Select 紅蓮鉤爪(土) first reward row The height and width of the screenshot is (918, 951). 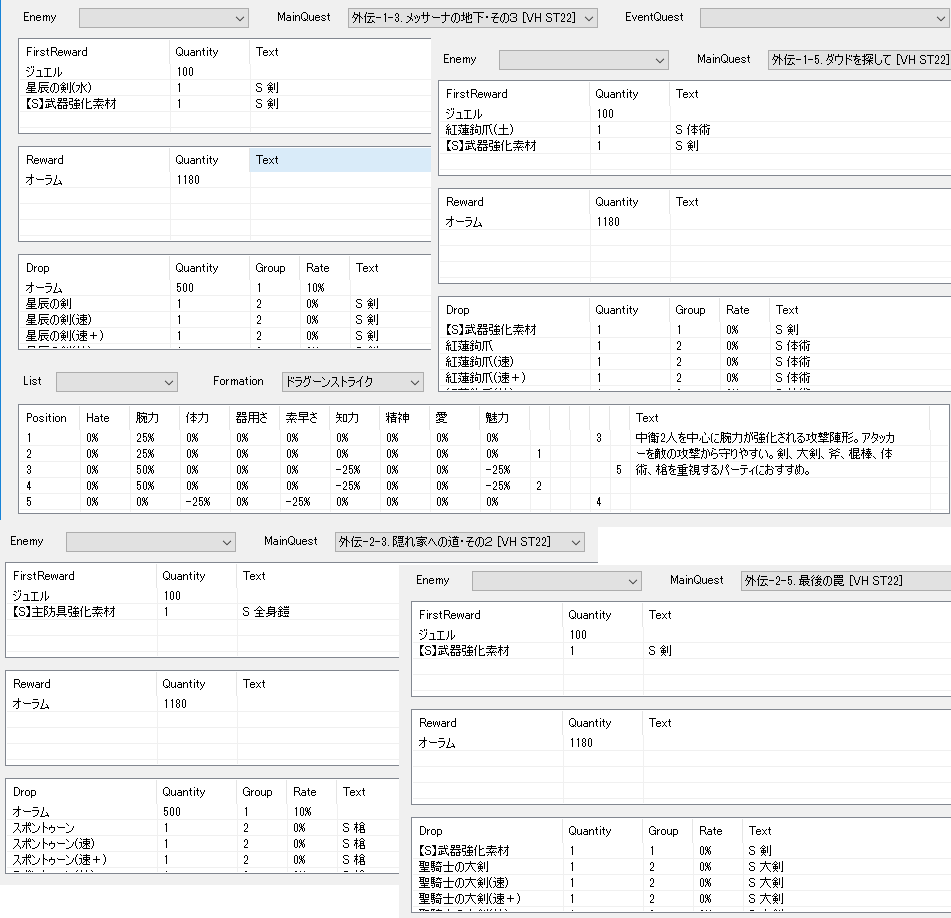coord(694,130)
